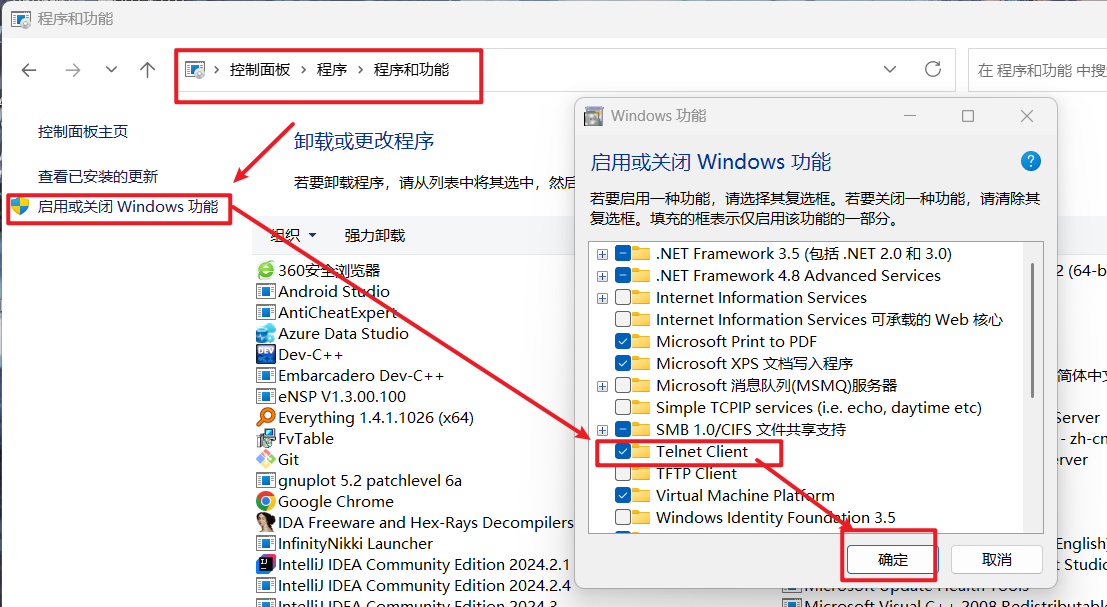Expand Microsoft 消息队列(MSMQ)服务器 node

(602, 386)
